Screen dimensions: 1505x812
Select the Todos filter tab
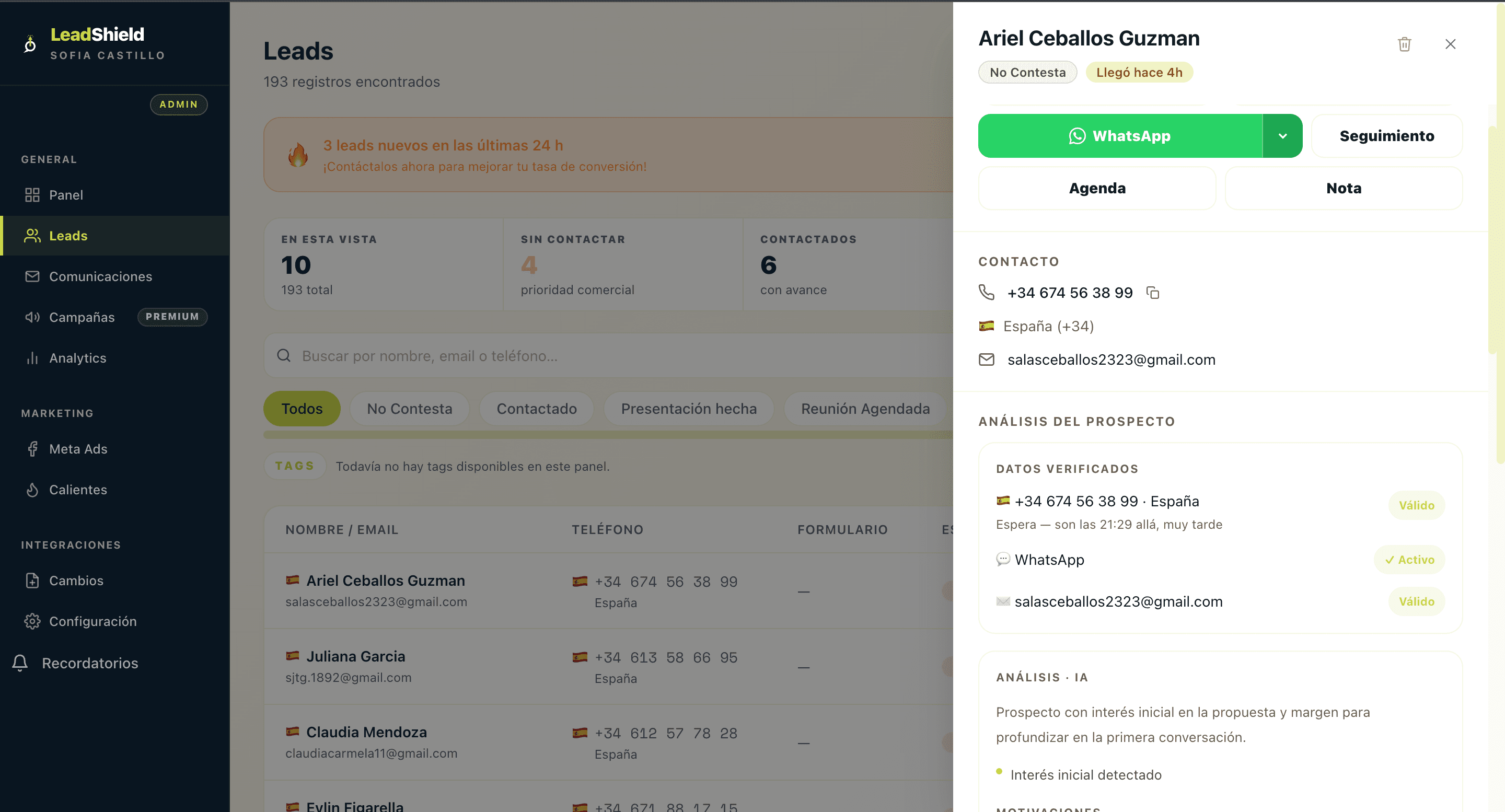pos(302,408)
